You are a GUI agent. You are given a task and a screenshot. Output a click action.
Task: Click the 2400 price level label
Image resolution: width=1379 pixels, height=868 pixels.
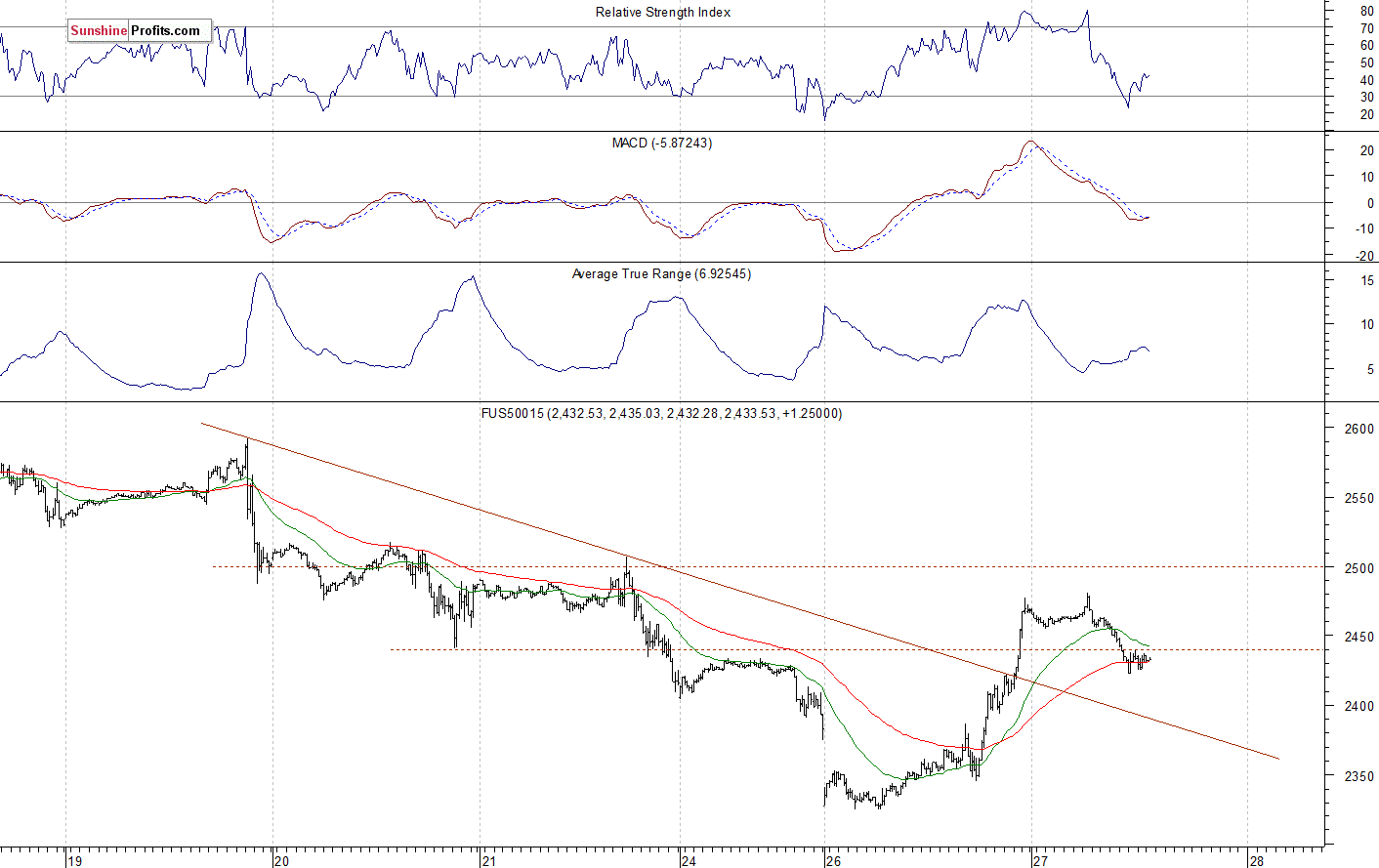click(x=1358, y=707)
